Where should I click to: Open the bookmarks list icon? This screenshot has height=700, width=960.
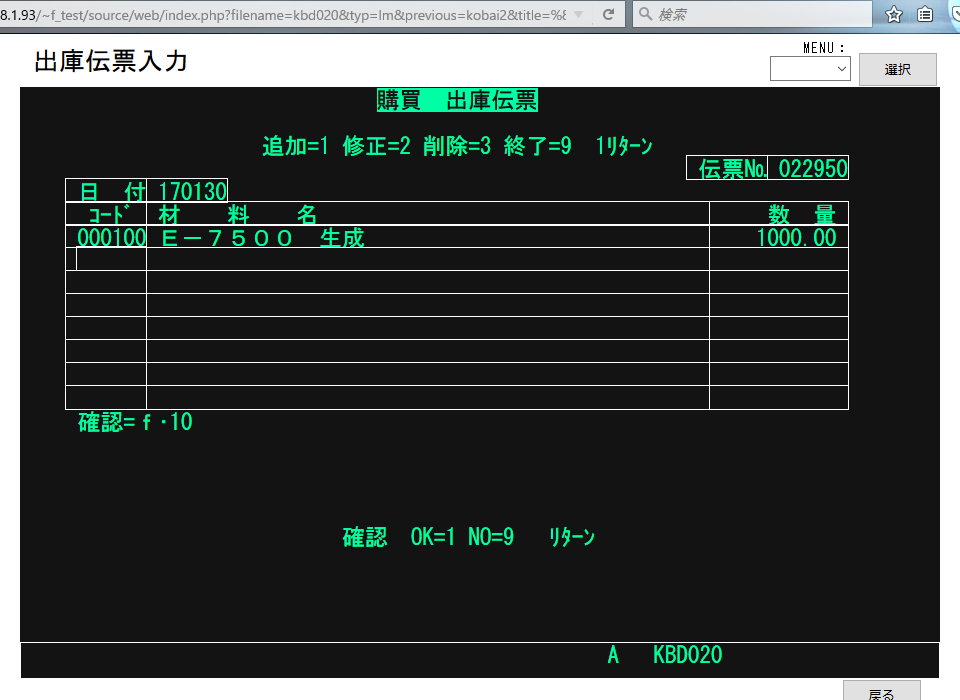point(926,15)
